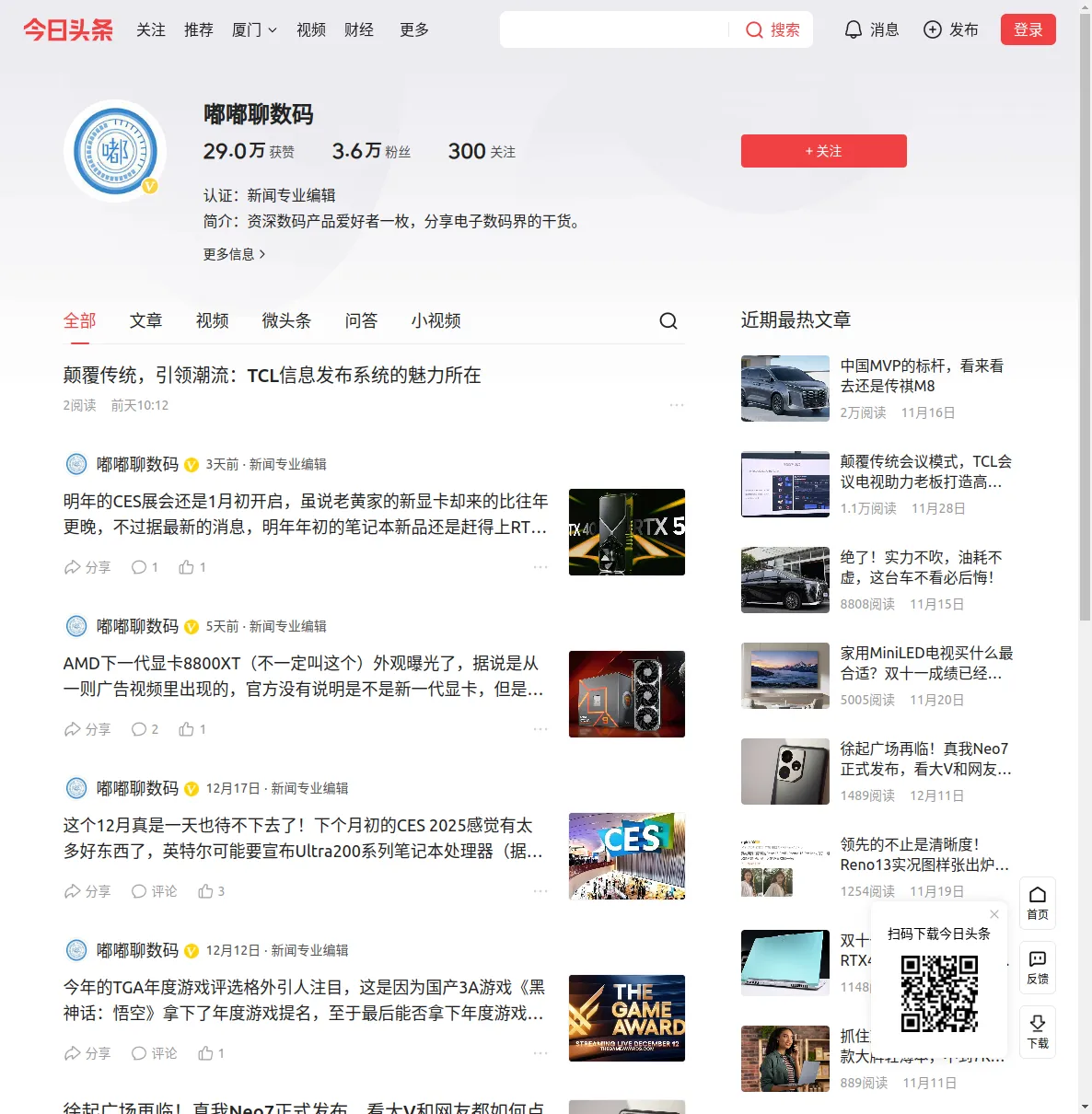The height and width of the screenshot is (1114, 1092).
Task: Click the red 登录 button
Action: click(x=1028, y=29)
